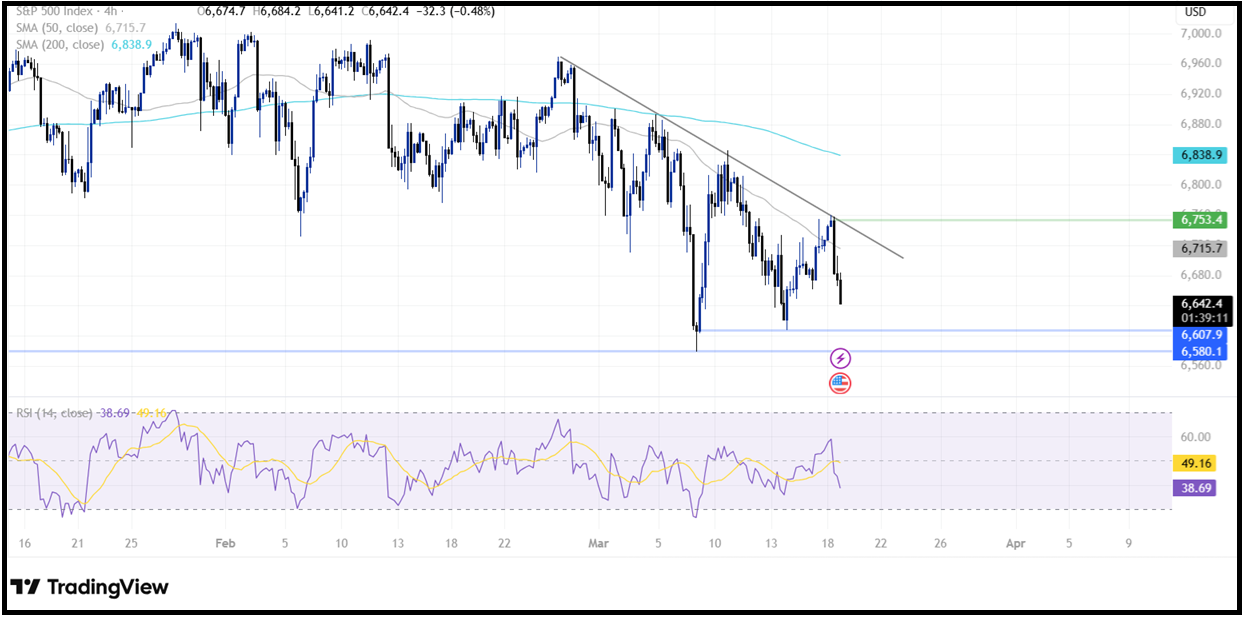Click the RSI (14, close) indicator label
This screenshot has height=617, width=1248.
coord(55,410)
